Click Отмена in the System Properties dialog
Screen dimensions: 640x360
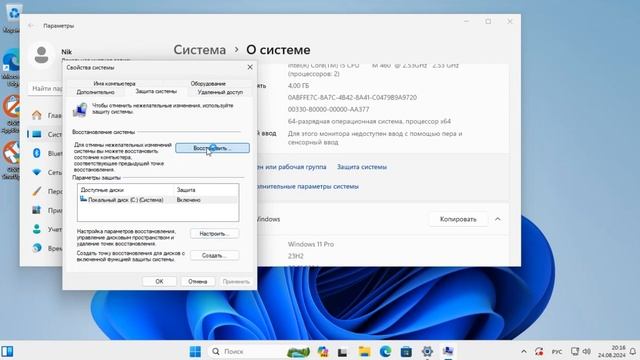coord(198,281)
